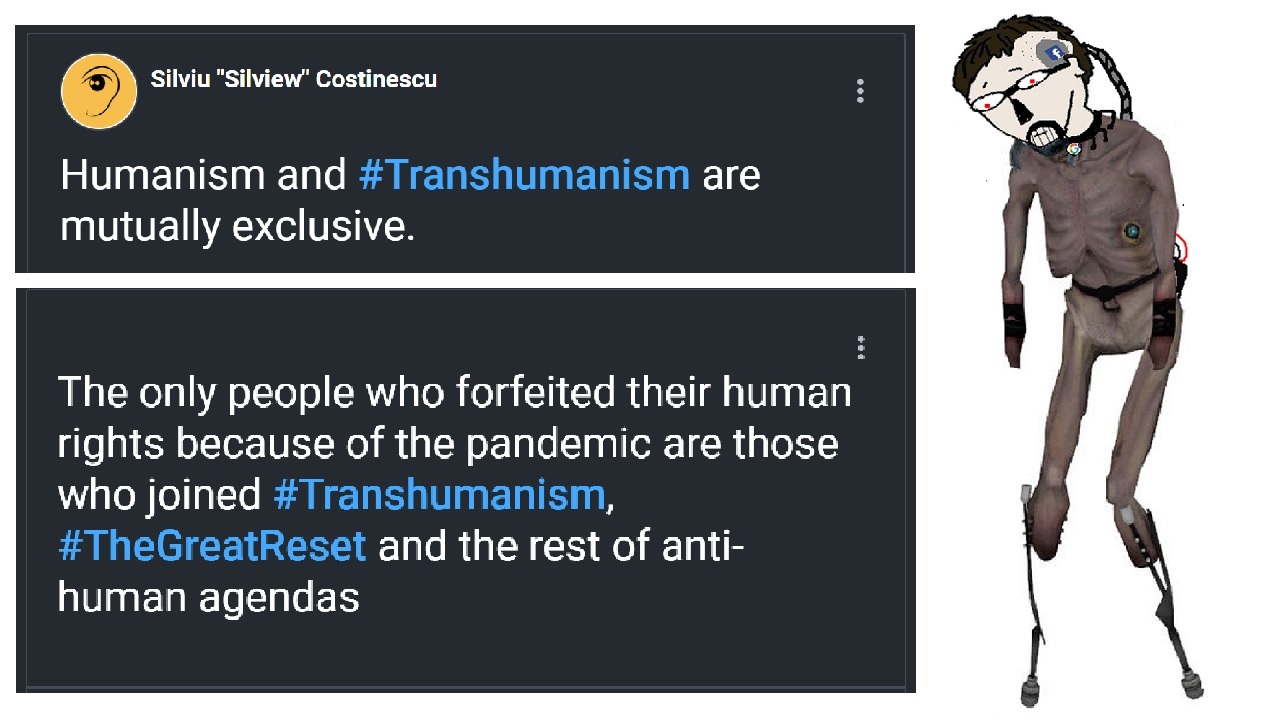Click the Google logo below the character's chin
The width and height of the screenshot is (1280, 720).
pos(1073,150)
